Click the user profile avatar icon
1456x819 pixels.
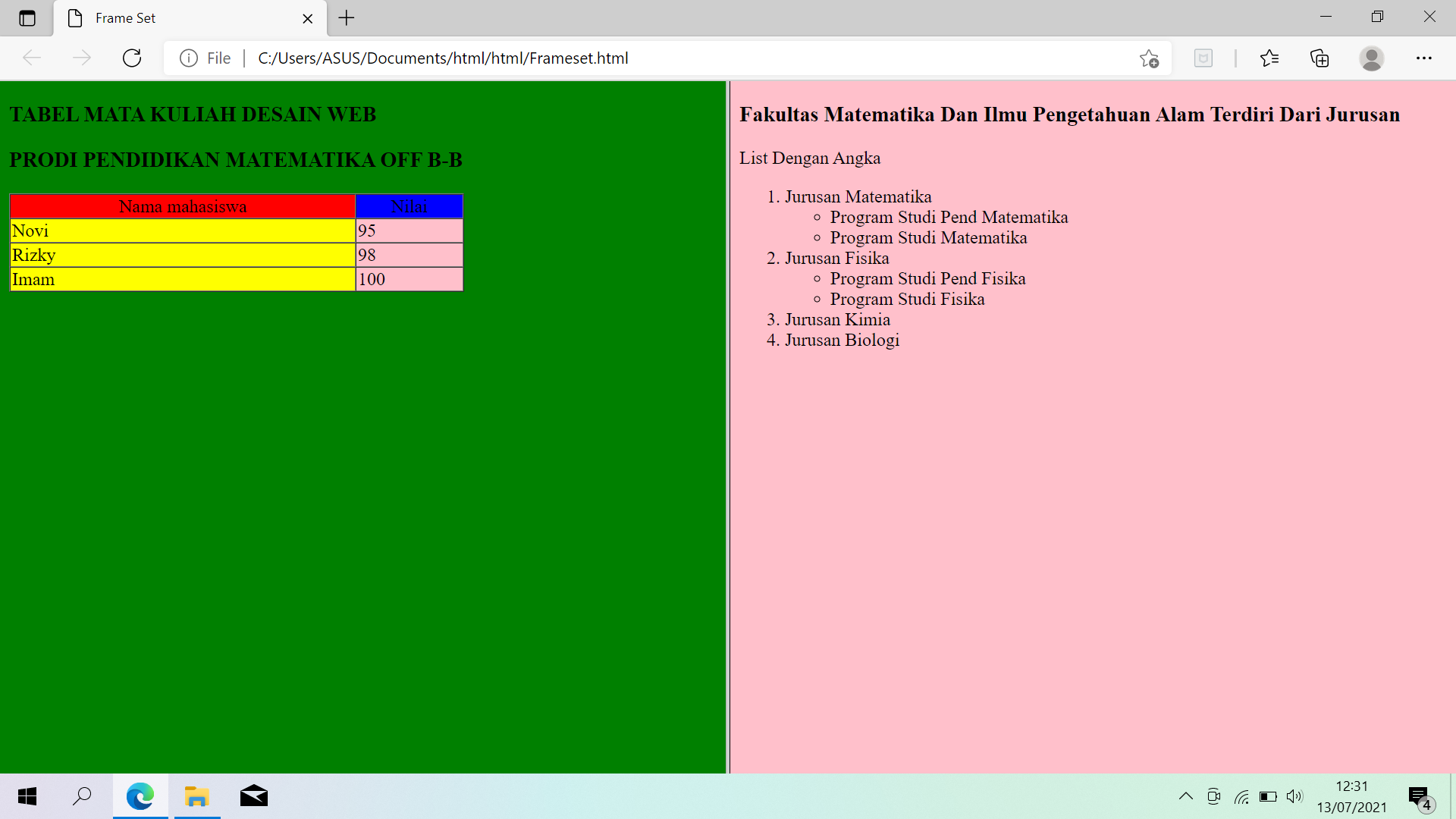[1371, 58]
